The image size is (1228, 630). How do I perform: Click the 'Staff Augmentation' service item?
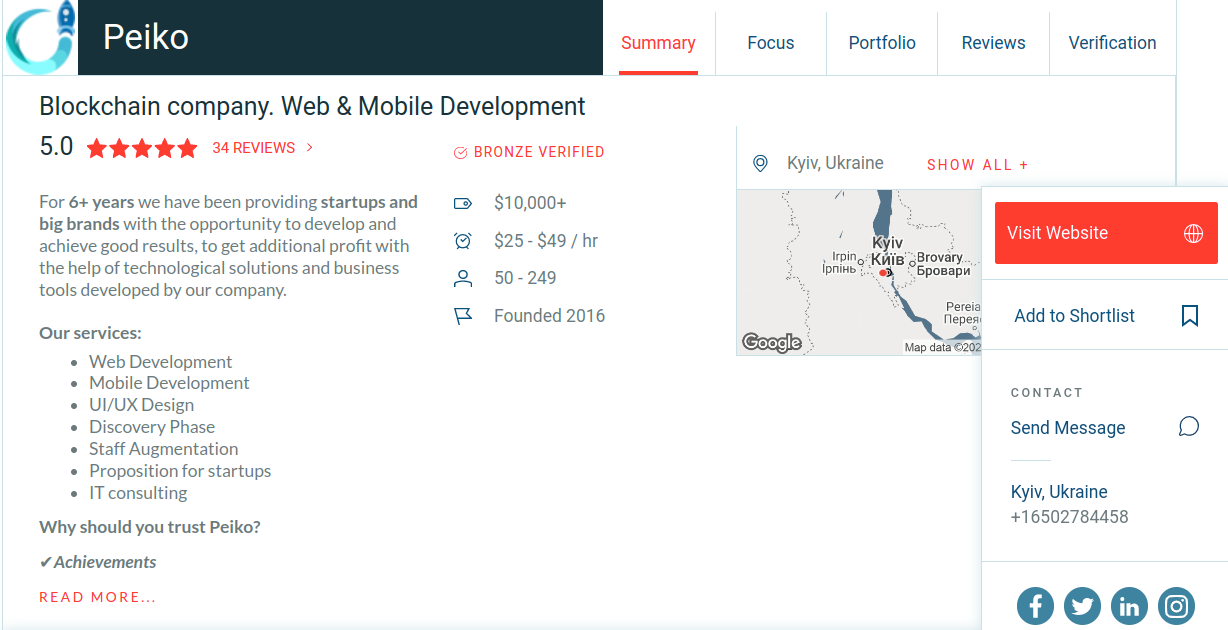(x=163, y=449)
